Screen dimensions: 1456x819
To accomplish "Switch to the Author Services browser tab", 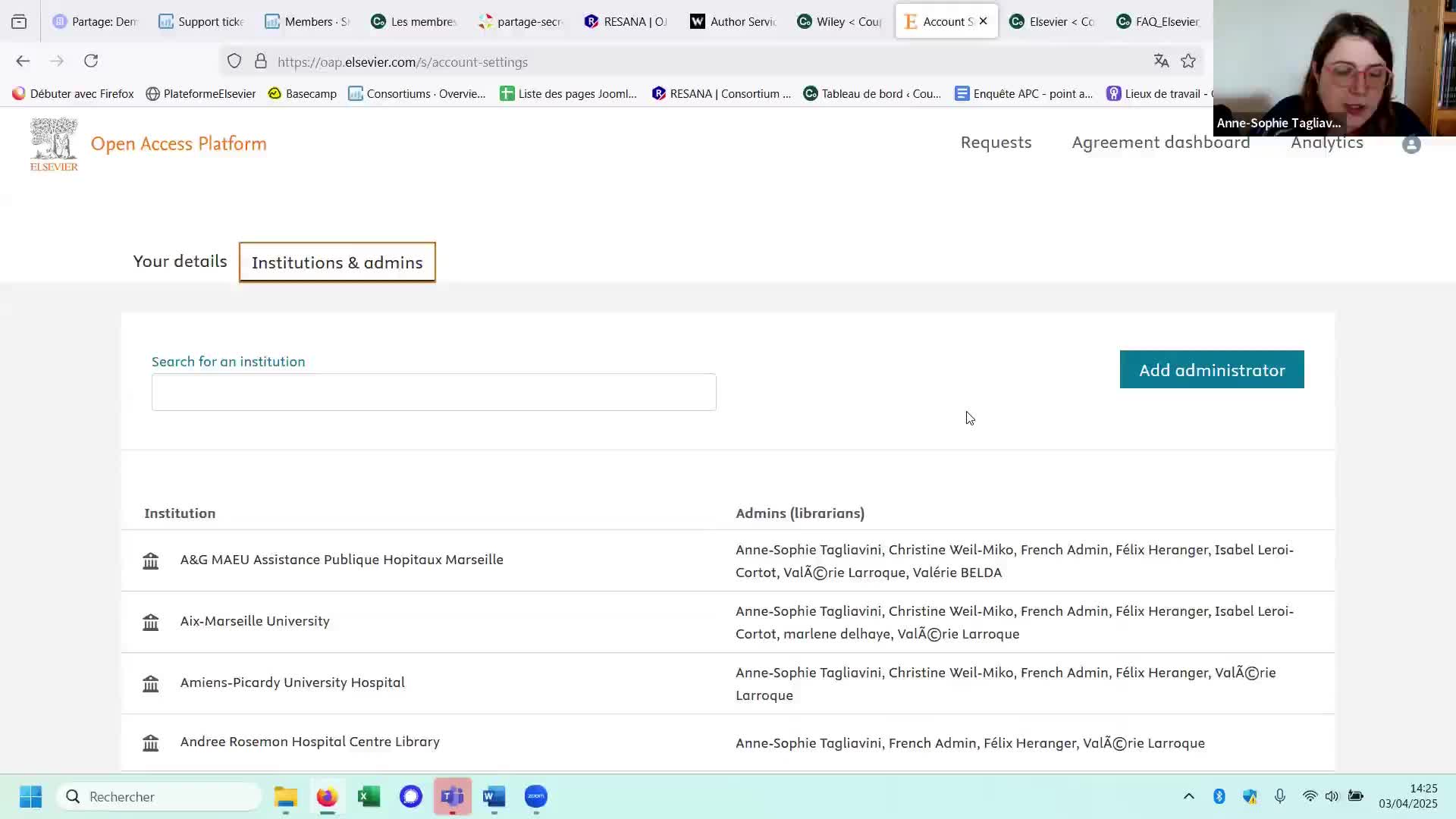I will [733, 21].
